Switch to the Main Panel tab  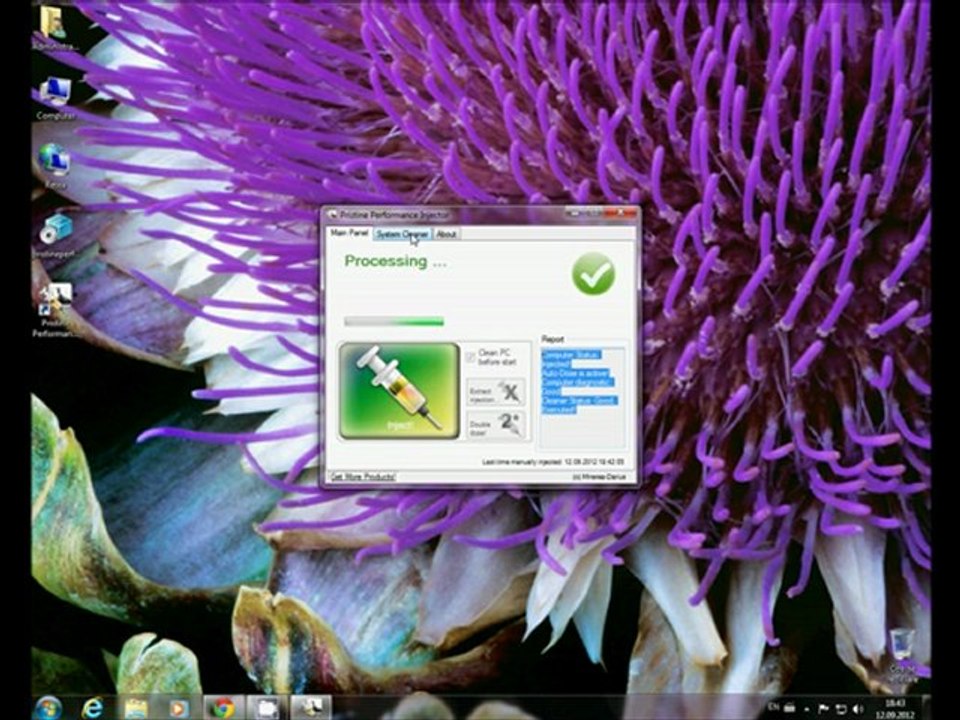click(349, 233)
